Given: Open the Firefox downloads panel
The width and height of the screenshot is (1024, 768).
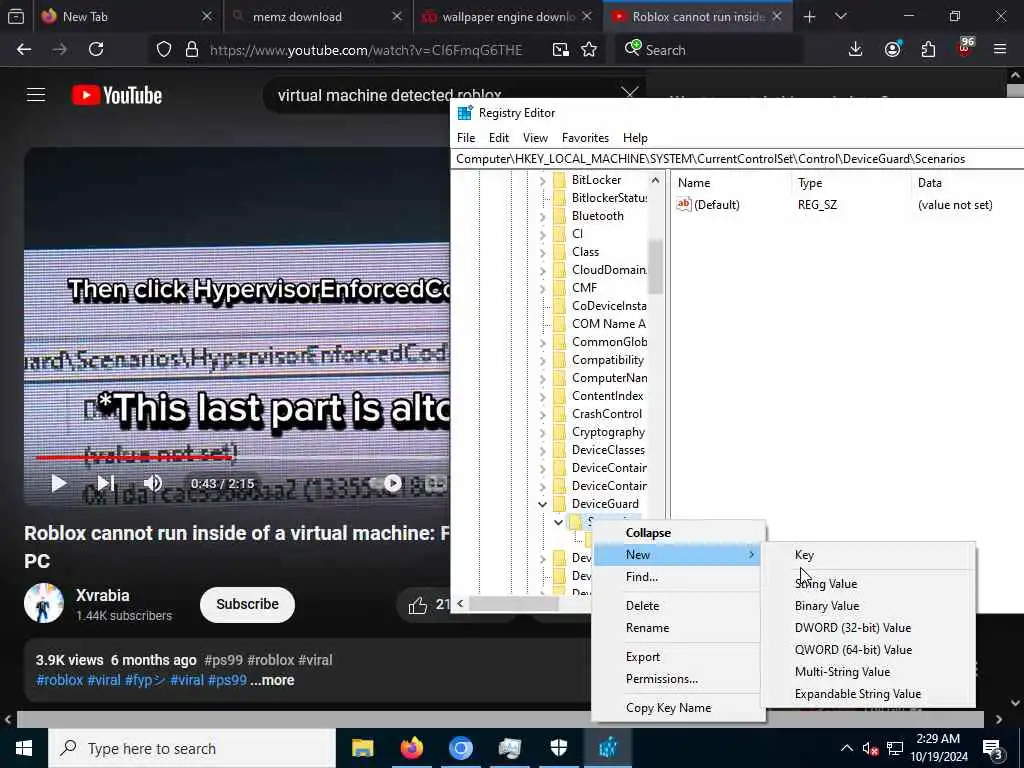Looking at the screenshot, I should 856,50.
